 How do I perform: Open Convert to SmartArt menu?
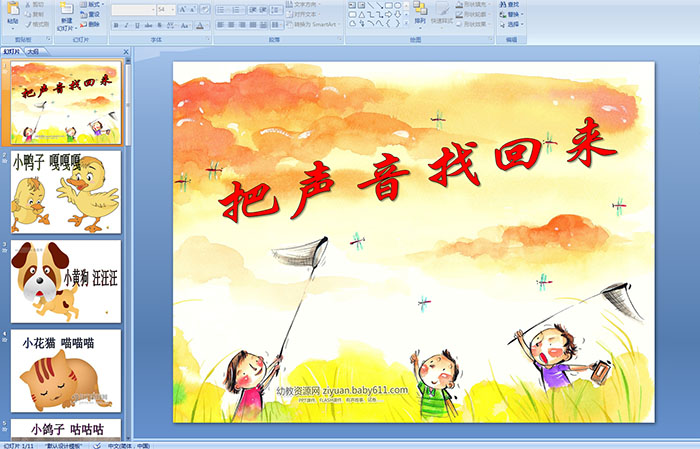[x=312, y=24]
